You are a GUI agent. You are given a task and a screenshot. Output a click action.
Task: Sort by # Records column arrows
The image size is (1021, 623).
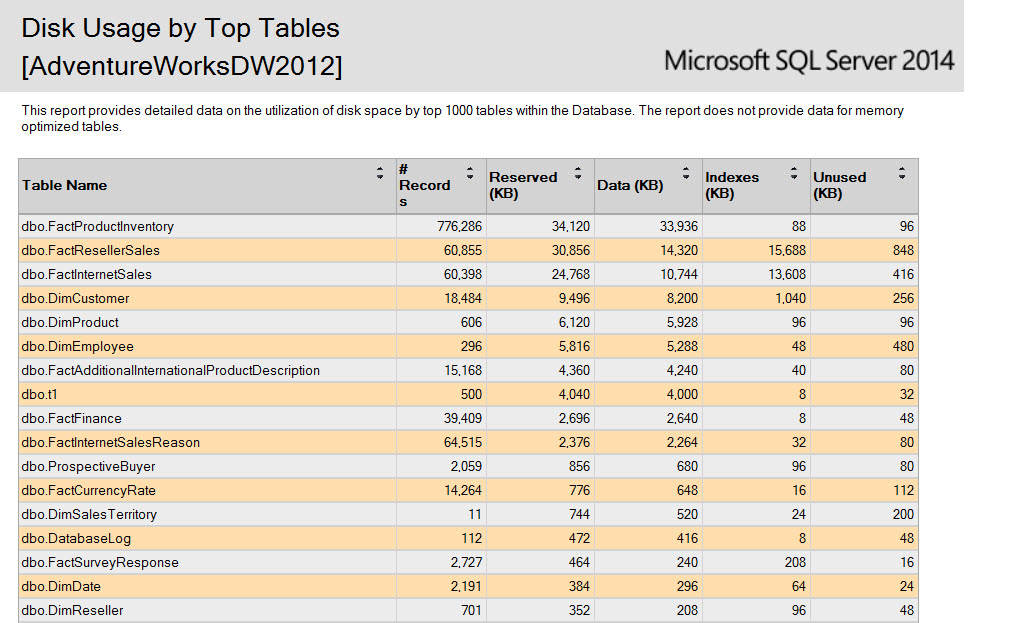pos(469,173)
